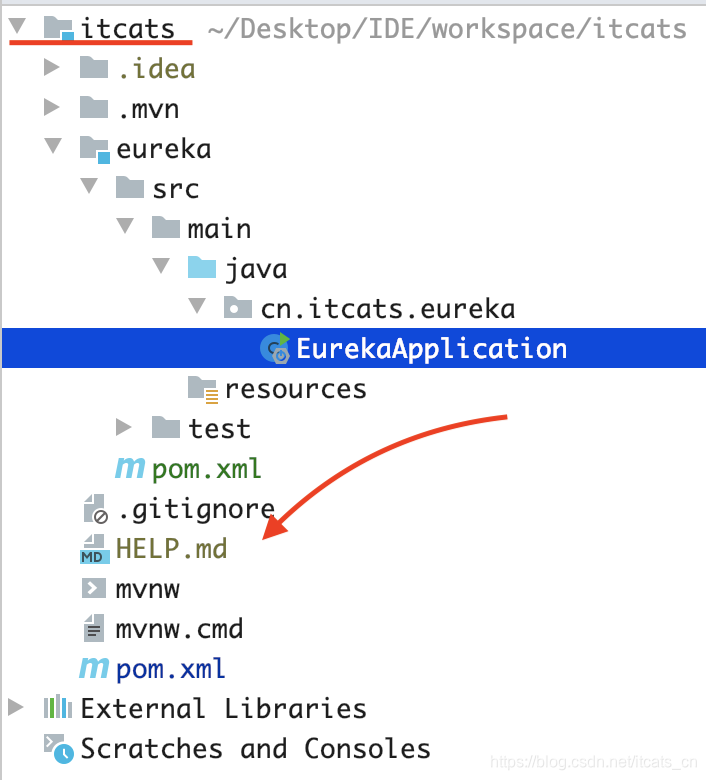Click the test folder icon

166,427
